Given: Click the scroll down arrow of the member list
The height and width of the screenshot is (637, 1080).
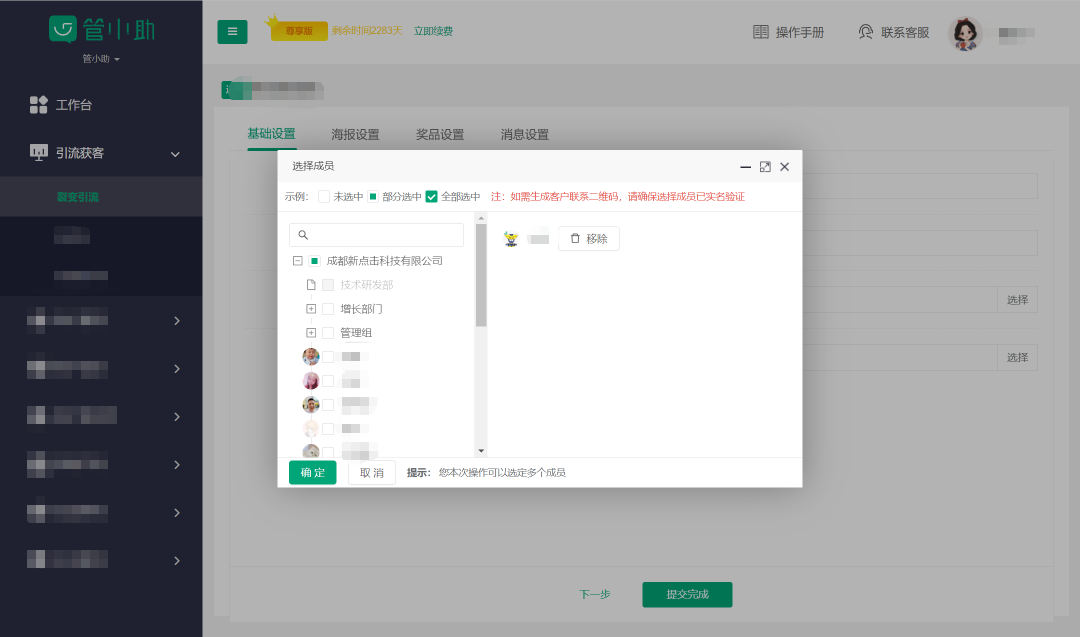Looking at the screenshot, I should [481, 451].
